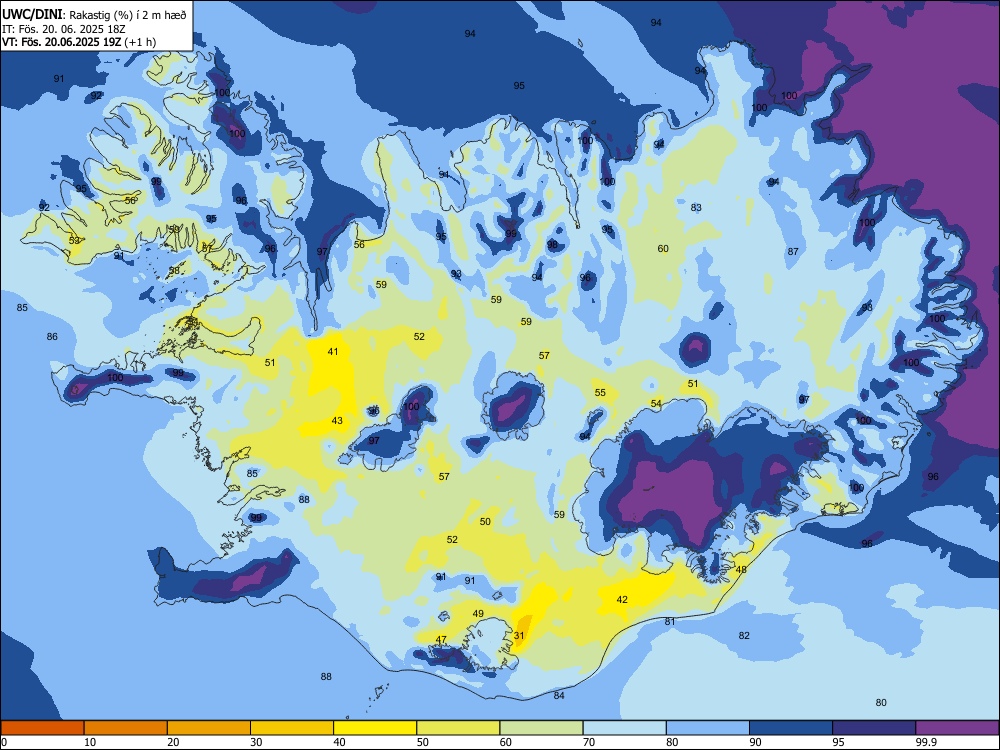Click the UWC/DINI model title
This screenshot has width=1000, height=750.
(x=33, y=15)
